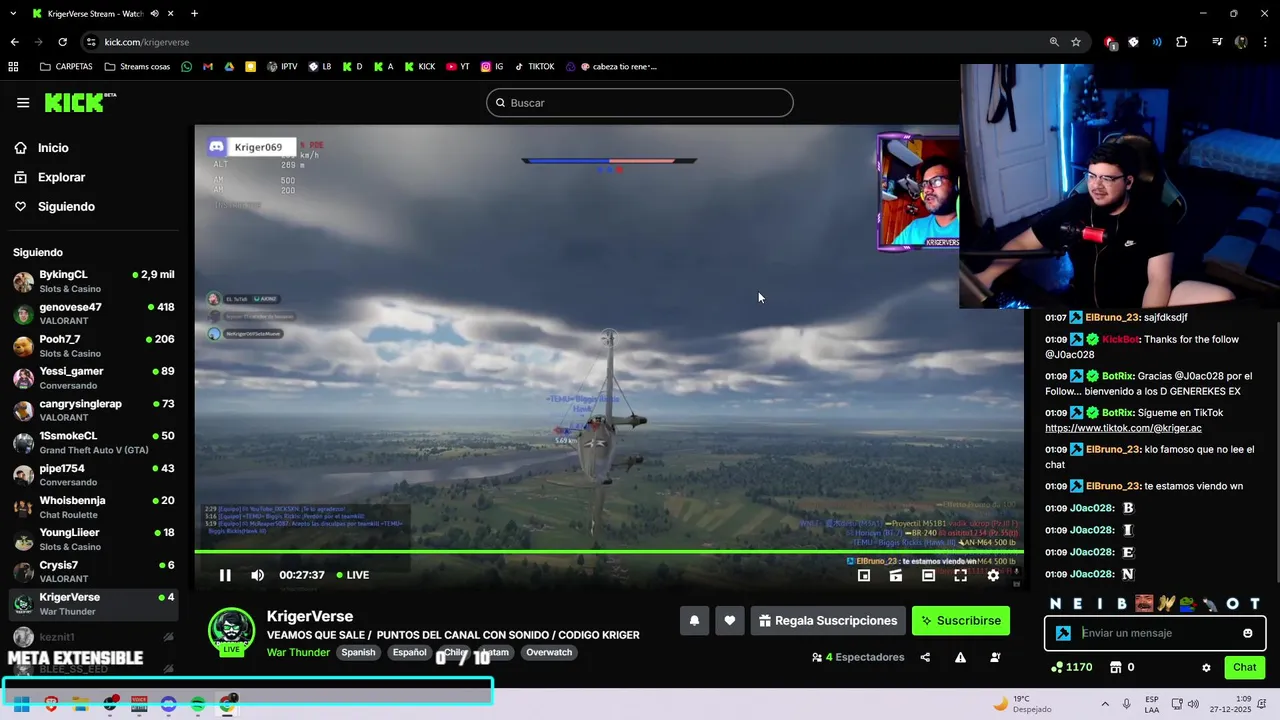
Task: Open Gmail bookmark icon
Action: (x=208, y=67)
